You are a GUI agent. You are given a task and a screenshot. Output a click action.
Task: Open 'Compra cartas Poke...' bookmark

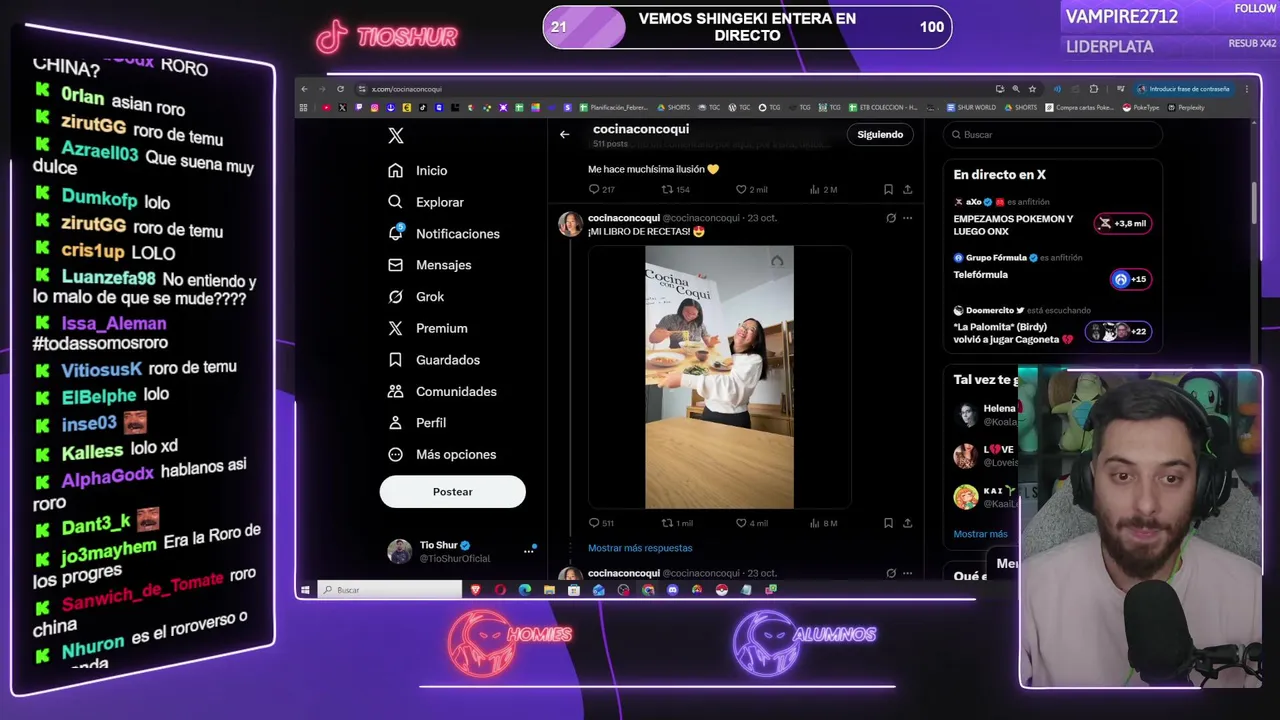[x=1078, y=108]
